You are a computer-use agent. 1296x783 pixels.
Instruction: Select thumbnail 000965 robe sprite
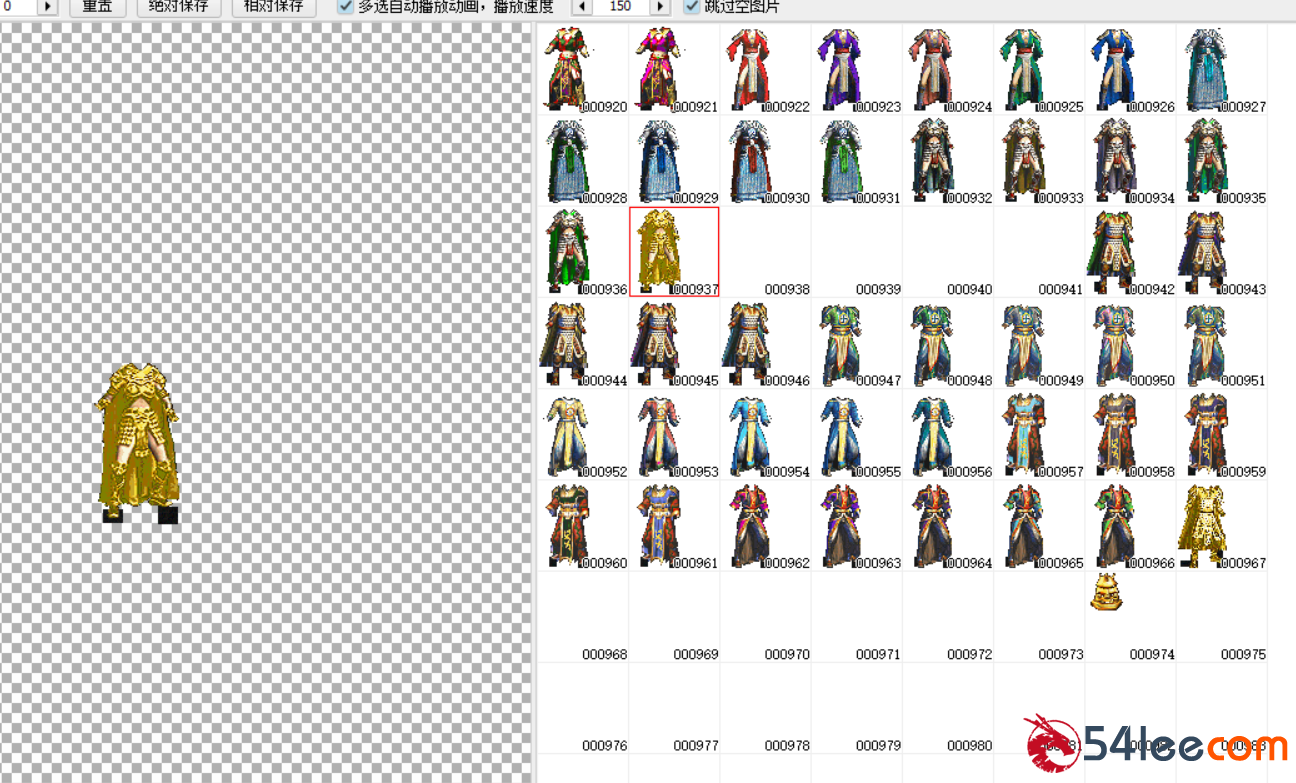coord(1039,526)
